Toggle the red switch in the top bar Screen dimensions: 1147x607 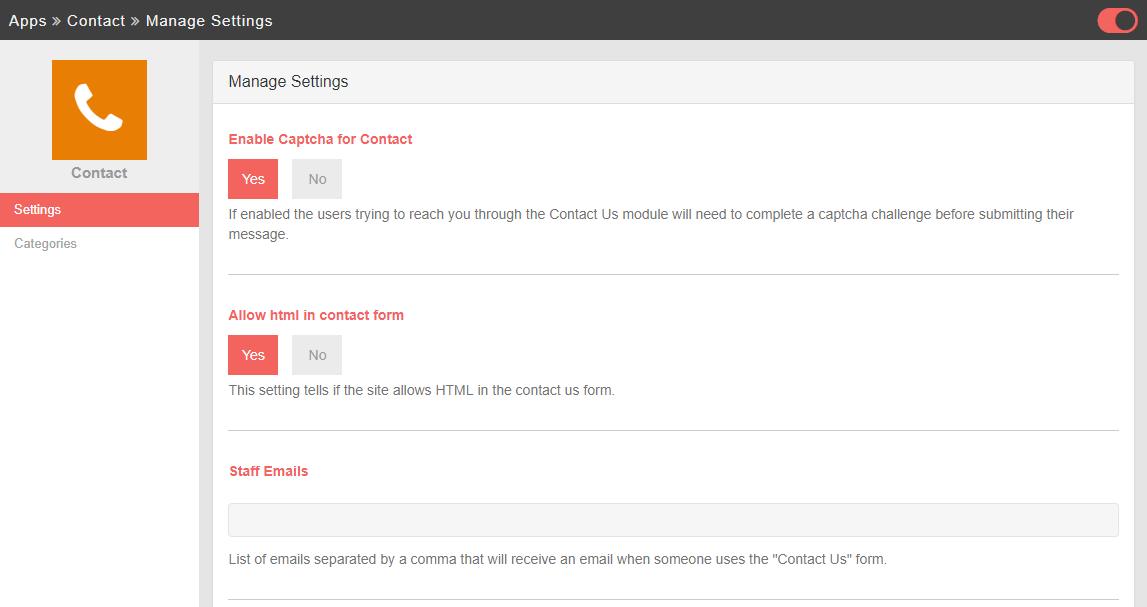(1116, 20)
